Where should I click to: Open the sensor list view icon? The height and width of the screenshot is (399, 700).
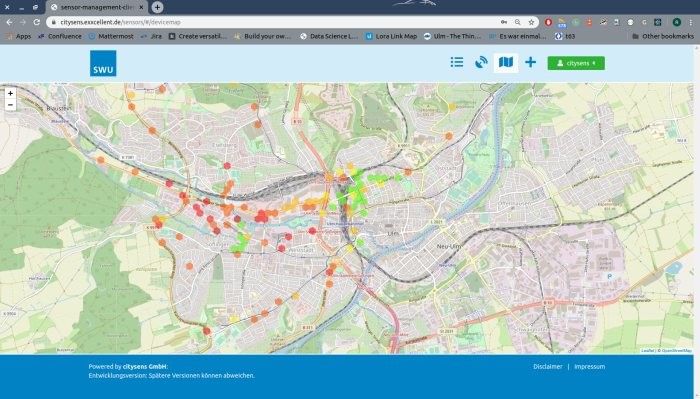click(457, 62)
